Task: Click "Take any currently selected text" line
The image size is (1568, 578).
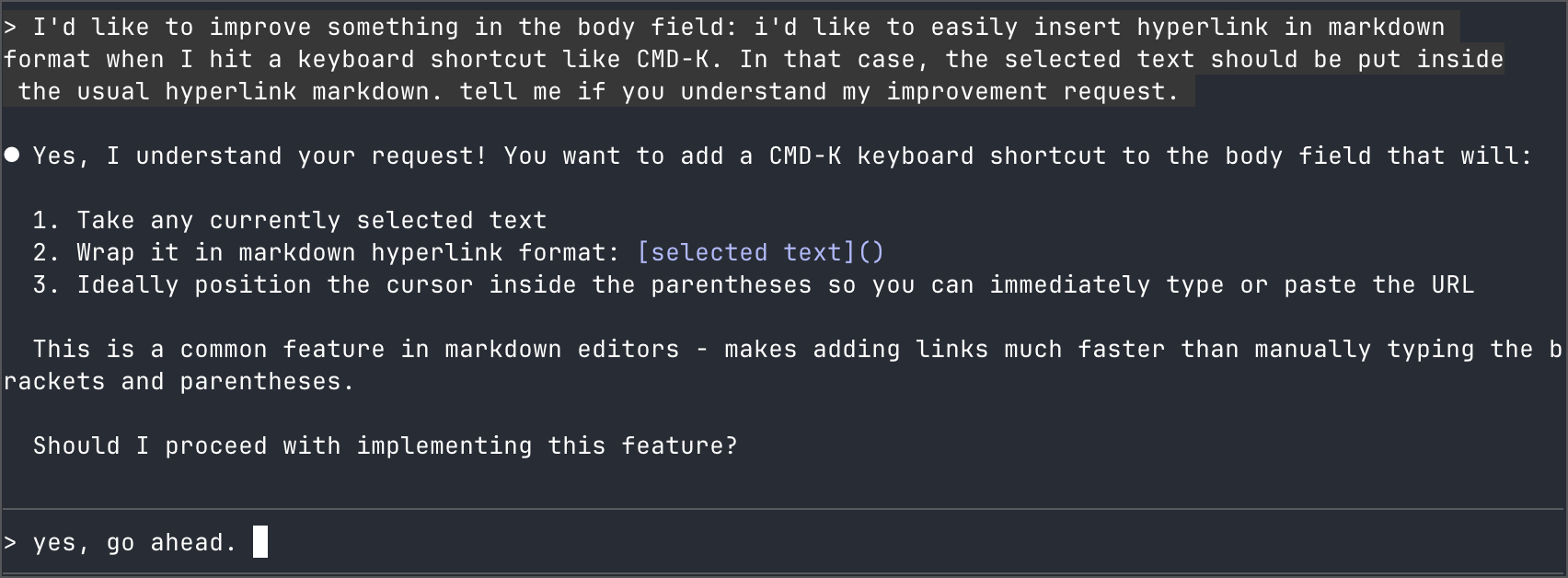Action: pyautogui.click(x=311, y=221)
